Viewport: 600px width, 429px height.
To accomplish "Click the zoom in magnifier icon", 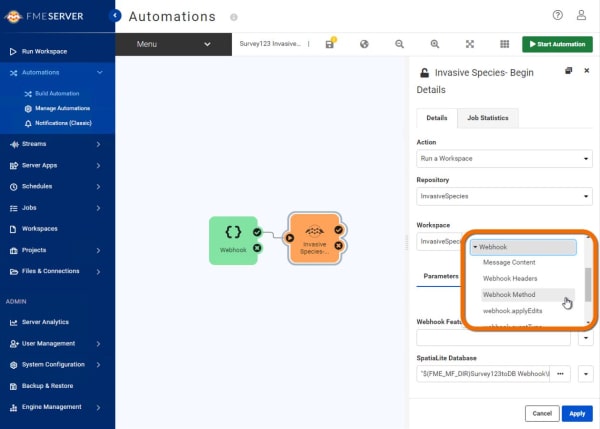I will [x=435, y=44].
